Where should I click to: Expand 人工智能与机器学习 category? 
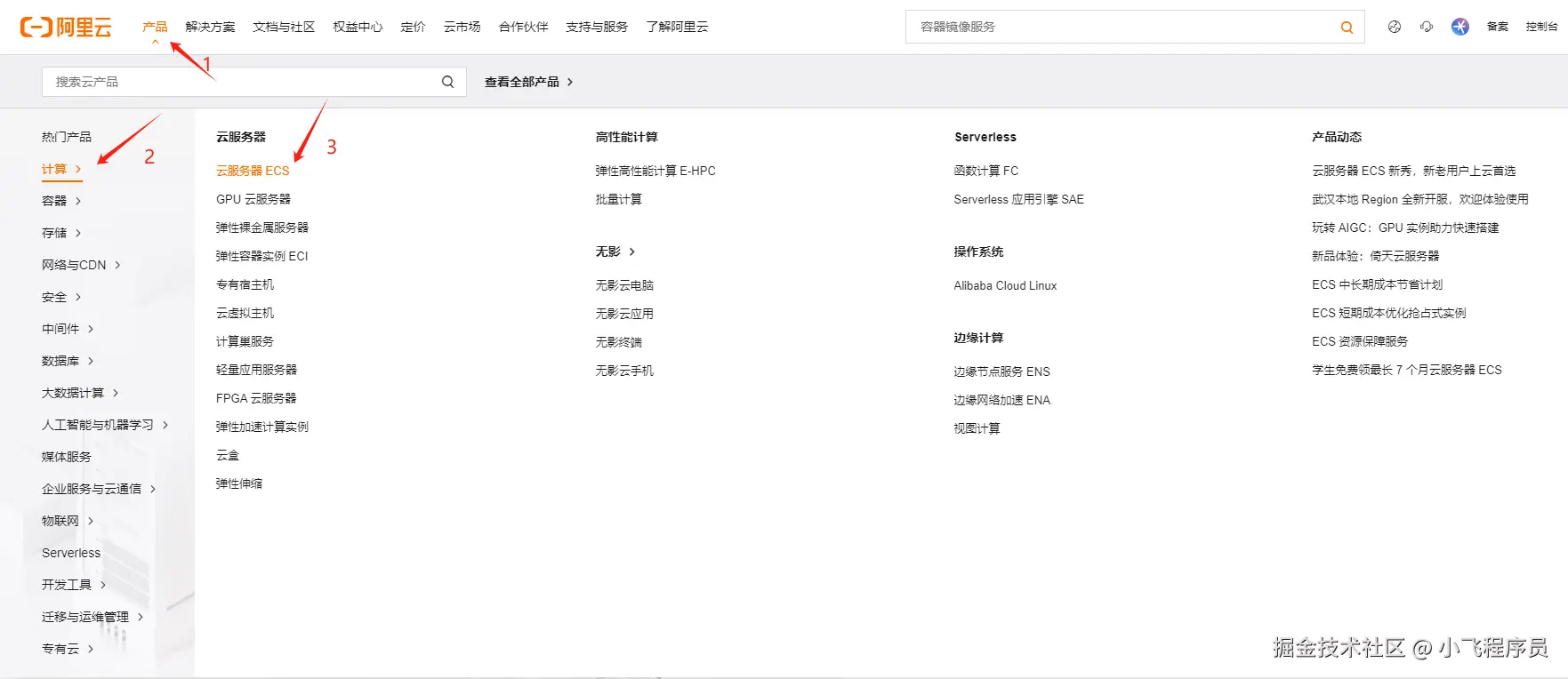click(x=105, y=425)
